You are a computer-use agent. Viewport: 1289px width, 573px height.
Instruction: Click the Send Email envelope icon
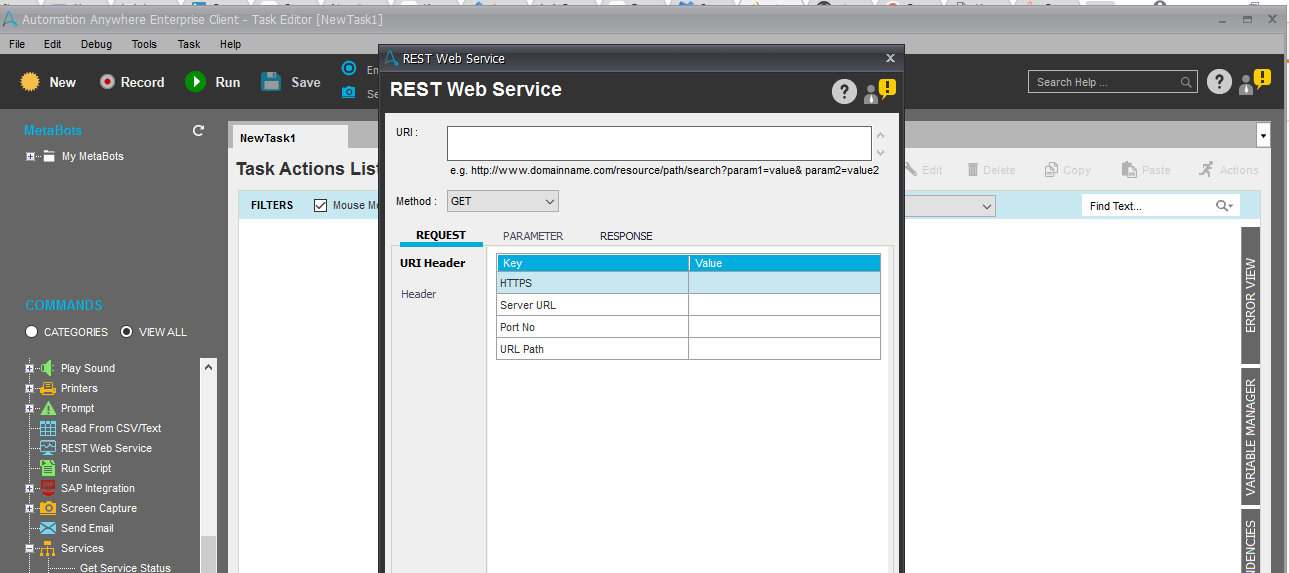pos(48,528)
